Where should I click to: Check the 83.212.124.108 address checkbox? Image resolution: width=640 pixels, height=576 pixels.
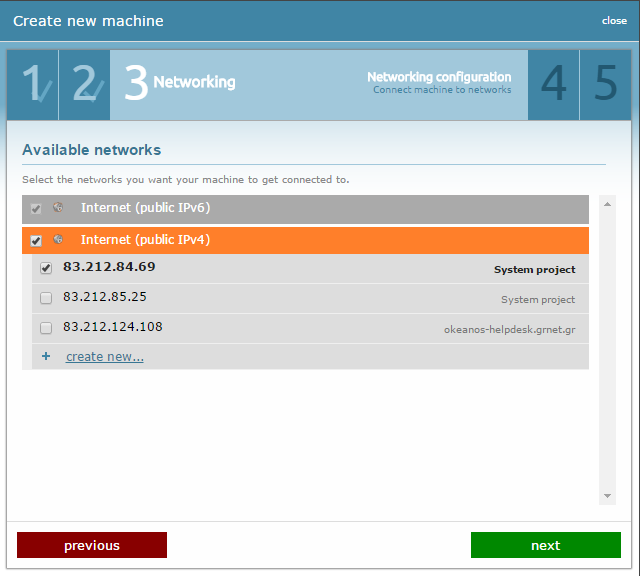[46, 327]
